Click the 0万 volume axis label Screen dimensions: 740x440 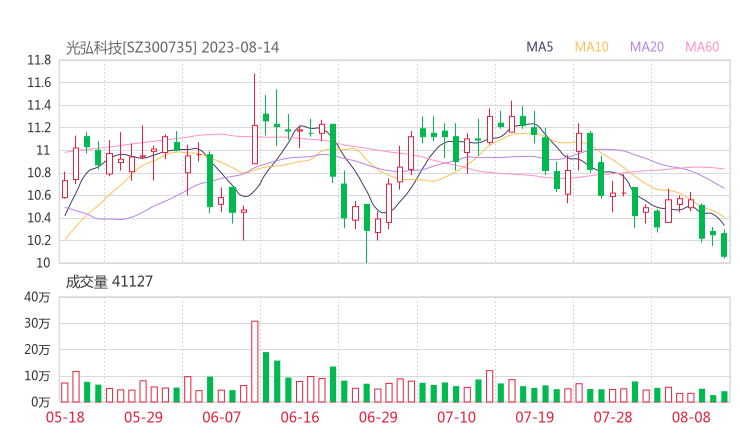(40, 402)
